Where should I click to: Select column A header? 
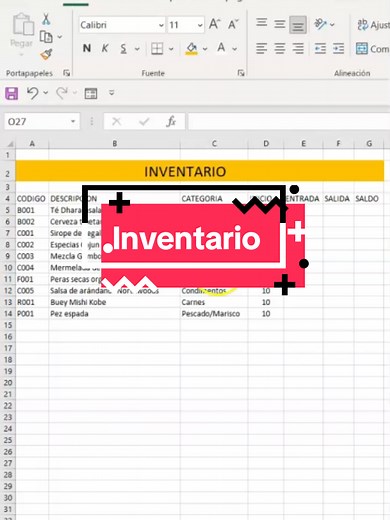[32, 144]
